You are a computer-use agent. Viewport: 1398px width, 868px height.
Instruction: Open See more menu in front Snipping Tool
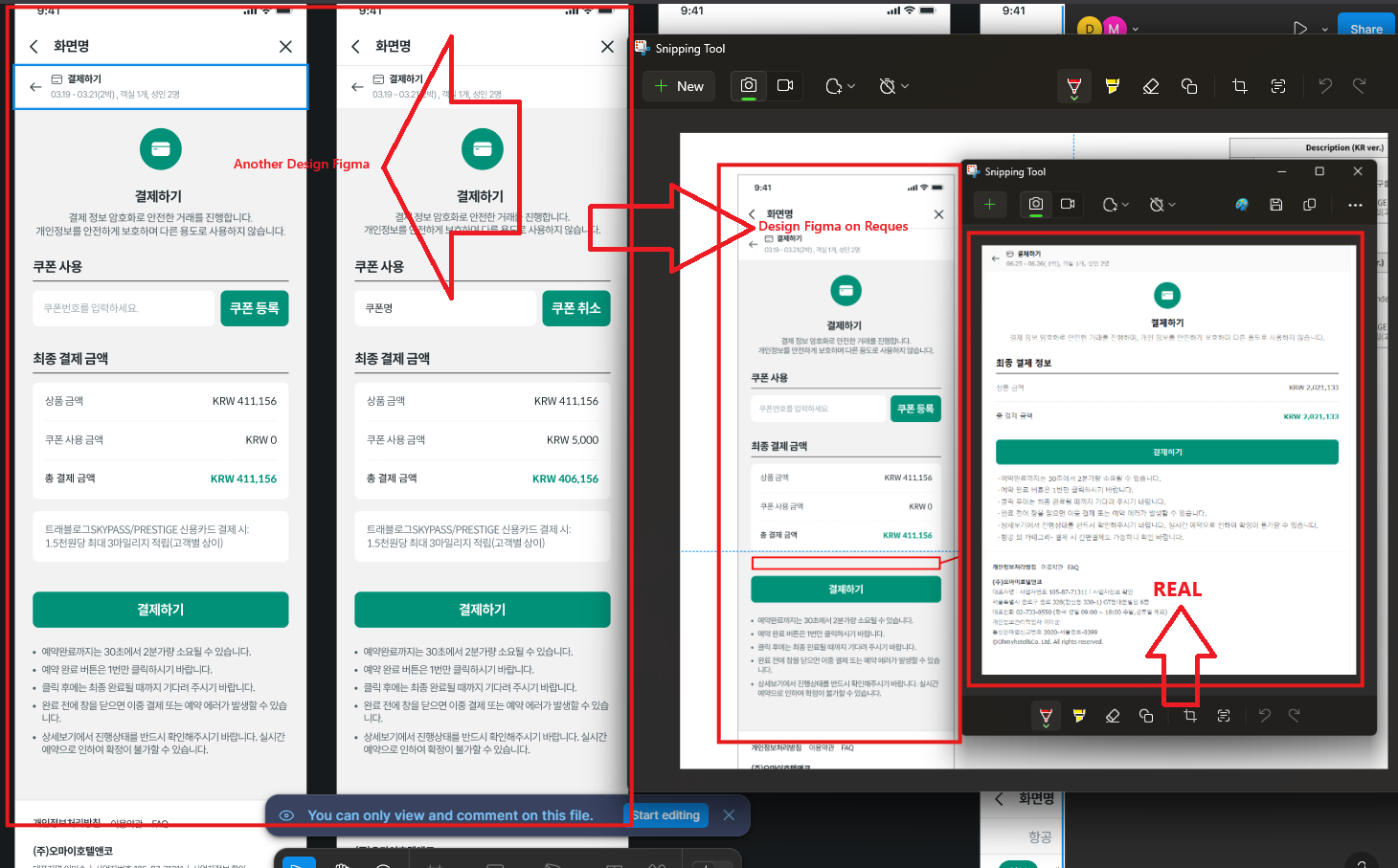click(1354, 204)
